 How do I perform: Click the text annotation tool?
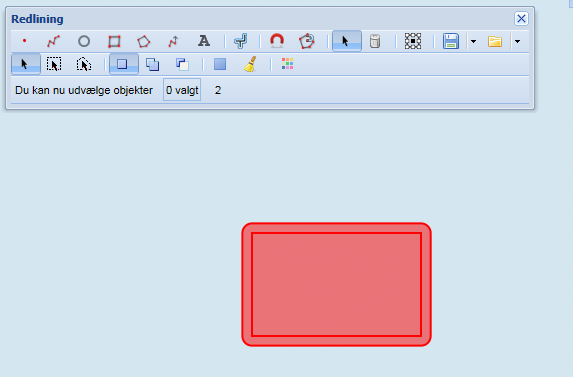pyautogui.click(x=204, y=41)
